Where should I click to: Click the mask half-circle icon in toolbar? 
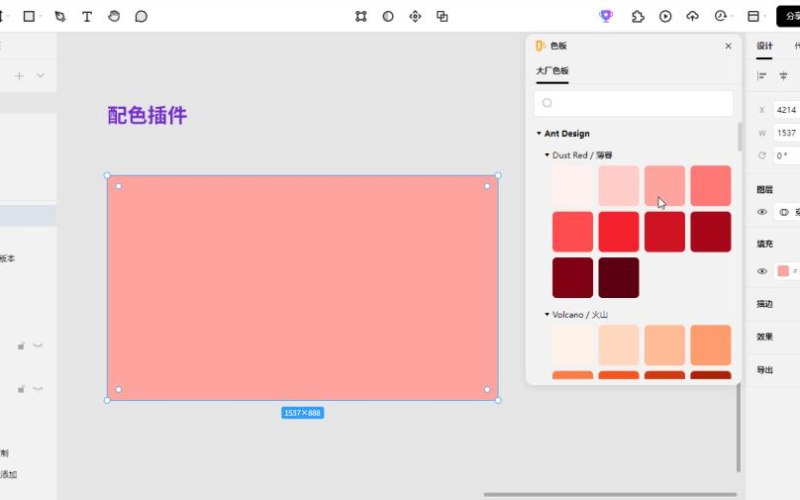click(x=388, y=16)
